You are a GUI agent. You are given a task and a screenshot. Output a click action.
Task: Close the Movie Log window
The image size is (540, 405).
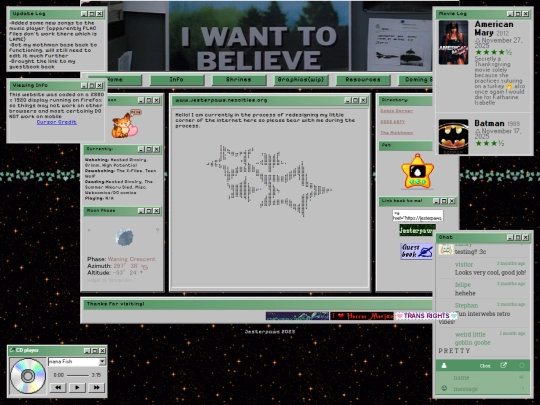click(526, 14)
